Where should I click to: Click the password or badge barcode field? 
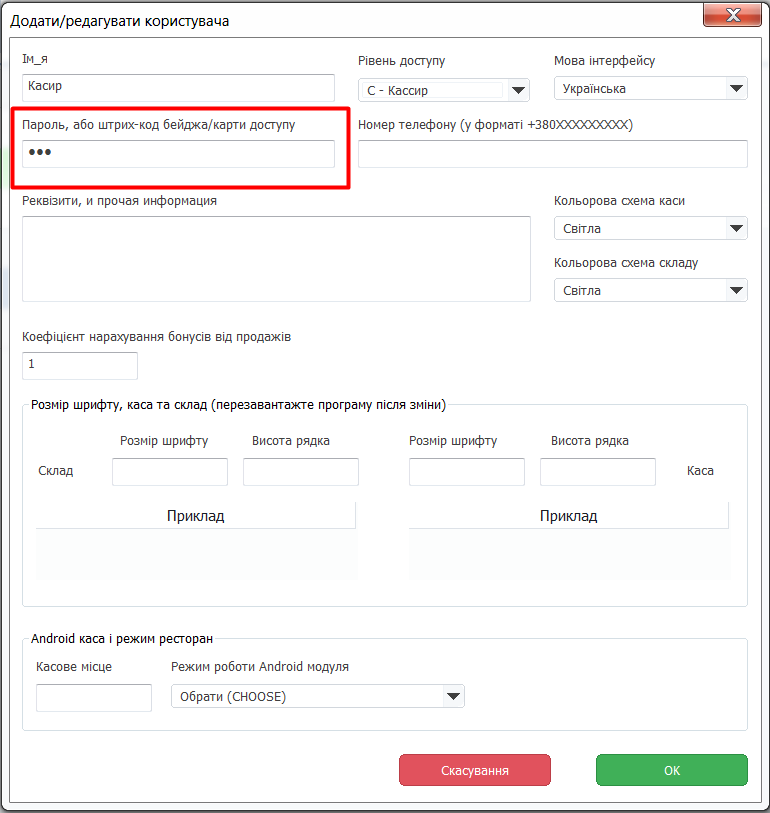(178, 153)
